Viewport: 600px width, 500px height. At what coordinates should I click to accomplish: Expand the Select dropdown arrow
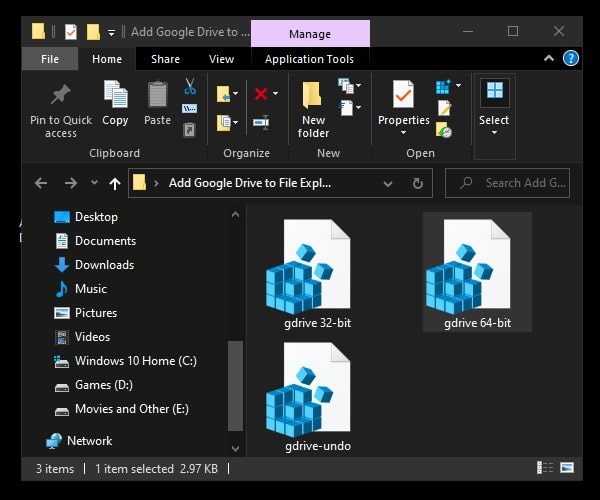pos(494,133)
